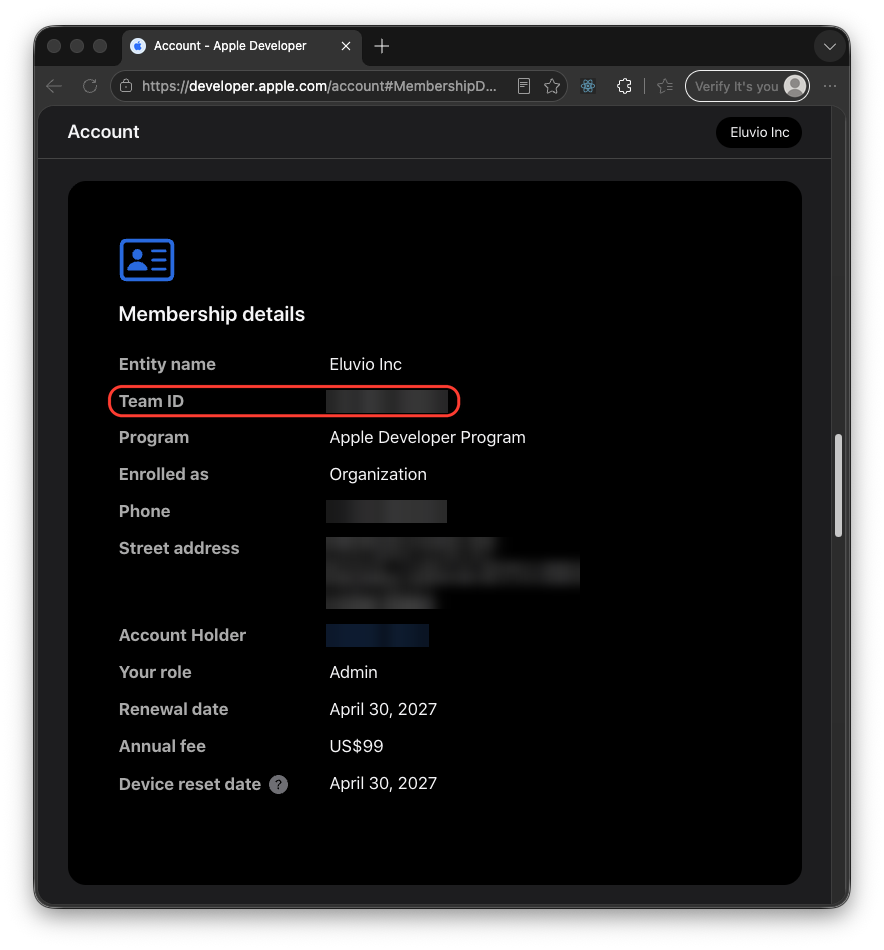Screen dimensions: 884x950
Task: Select the Admin role value
Action: (353, 673)
